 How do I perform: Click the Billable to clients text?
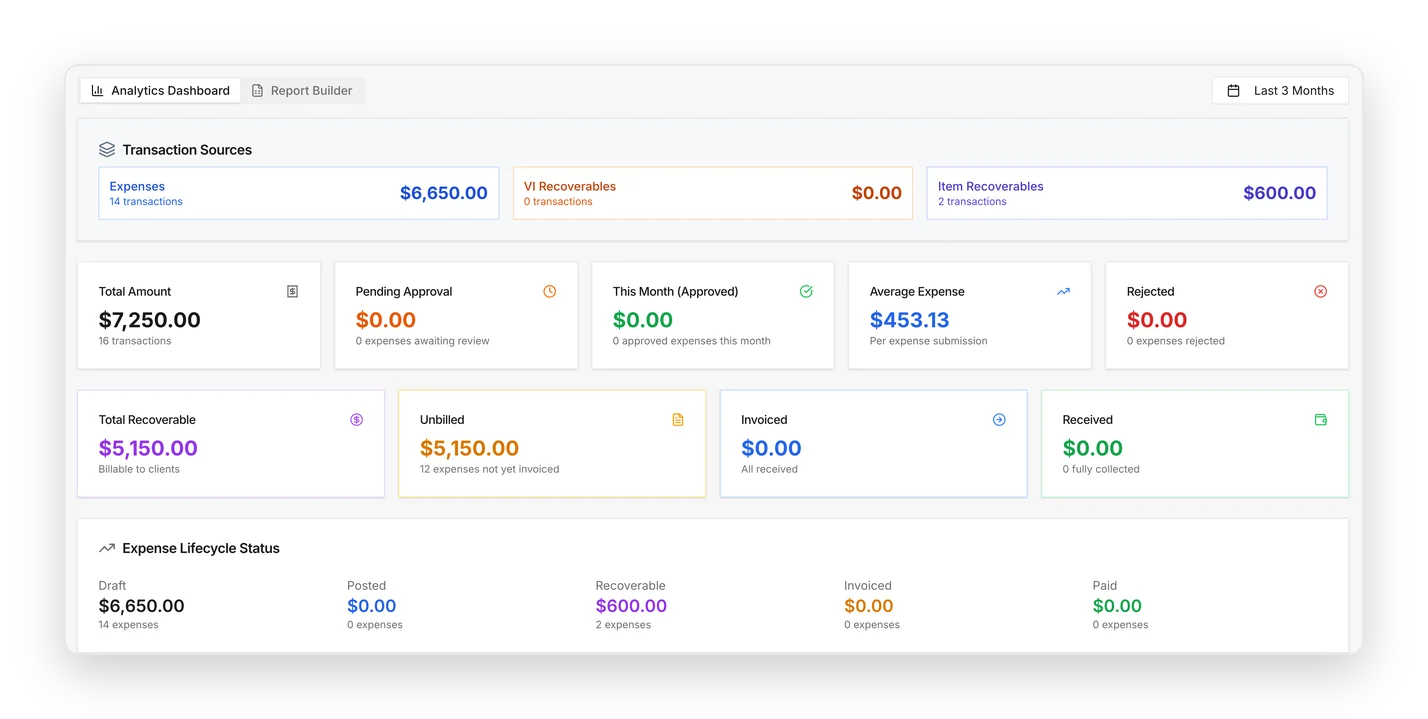[139, 469]
